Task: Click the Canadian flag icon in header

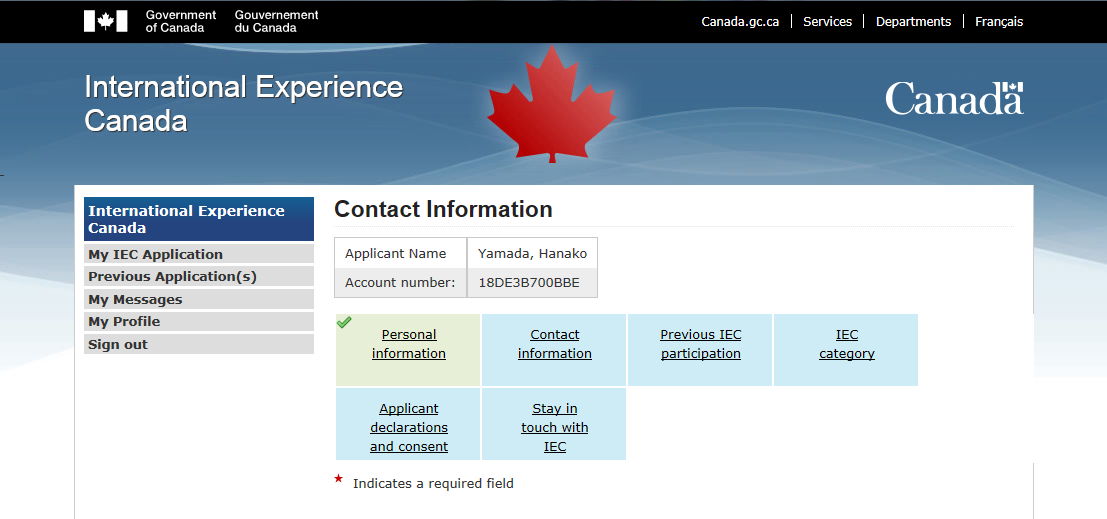Action: pyautogui.click(x=106, y=21)
